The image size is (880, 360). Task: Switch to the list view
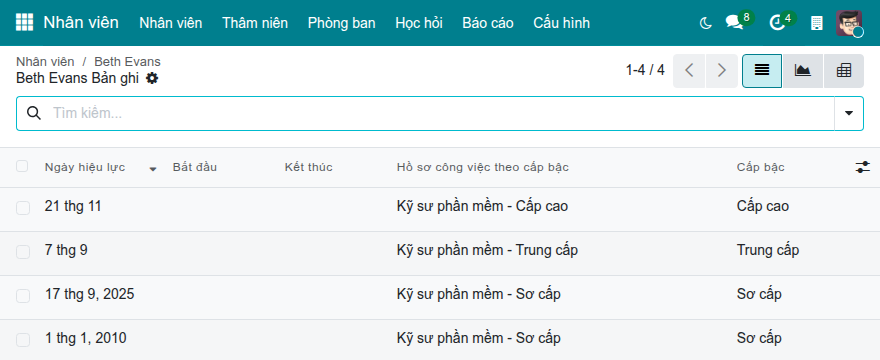pyautogui.click(x=762, y=71)
